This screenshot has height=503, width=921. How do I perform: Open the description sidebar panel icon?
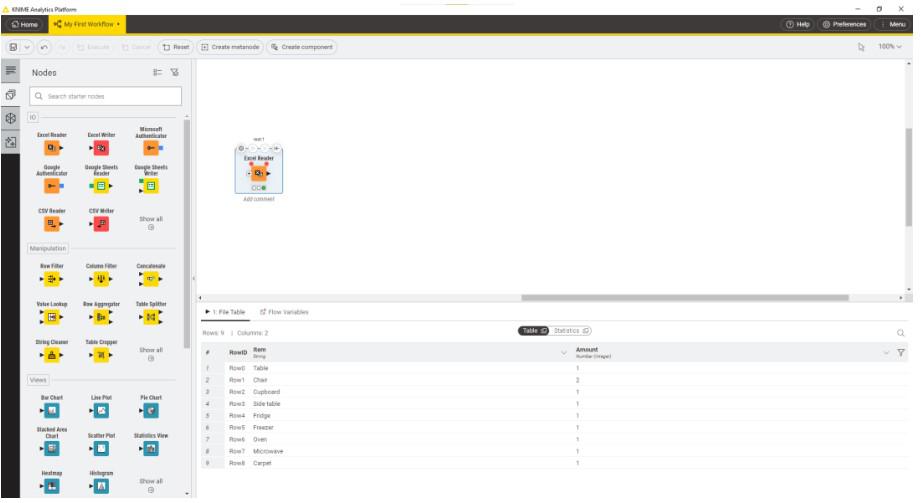point(11,71)
